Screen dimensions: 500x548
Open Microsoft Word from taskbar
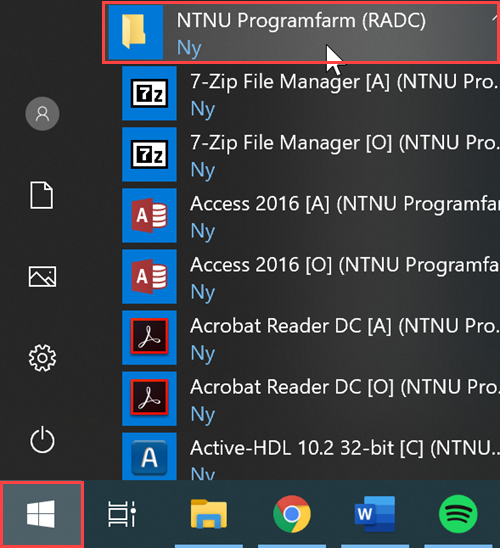(x=375, y=514)
